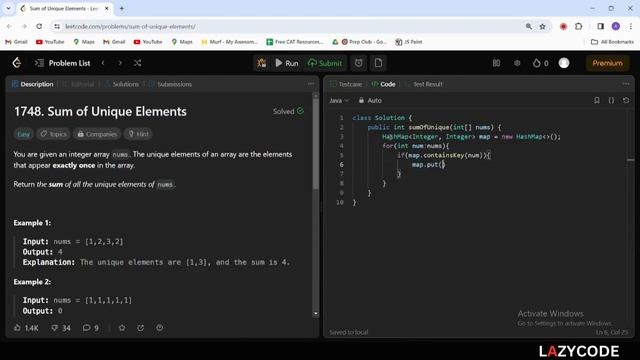Screen dimensions: 640x360
Task: Open Free CAT Resources bookmark
Action: point(294,42)
